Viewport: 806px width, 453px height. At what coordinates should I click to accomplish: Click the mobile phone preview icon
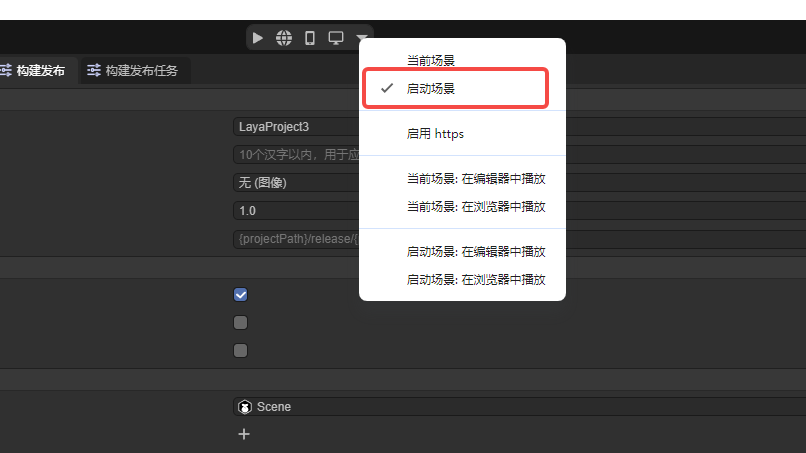[x=310, y=38]
